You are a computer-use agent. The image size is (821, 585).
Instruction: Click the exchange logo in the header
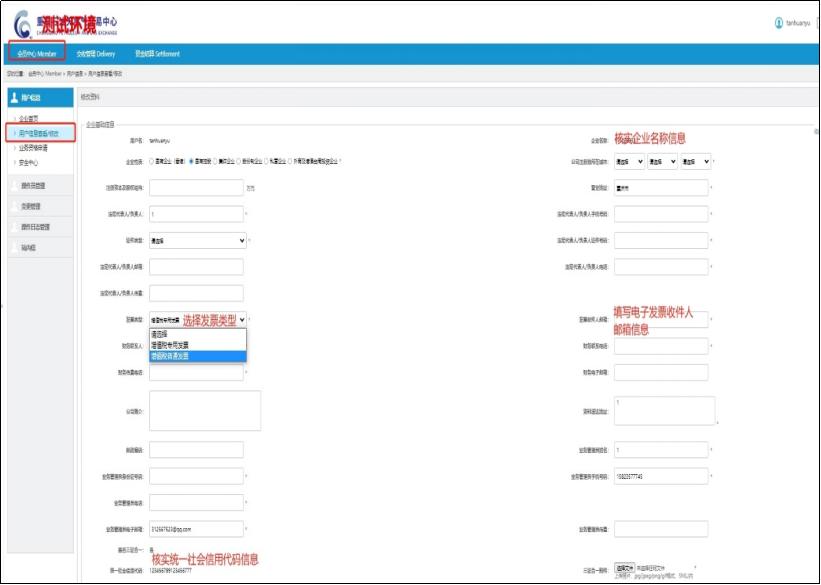[22, 23]
